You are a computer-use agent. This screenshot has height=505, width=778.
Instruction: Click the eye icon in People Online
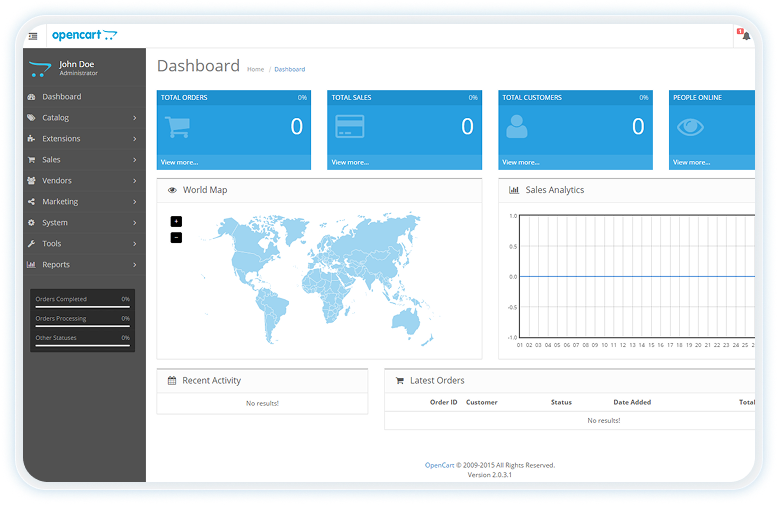[690, 127]
